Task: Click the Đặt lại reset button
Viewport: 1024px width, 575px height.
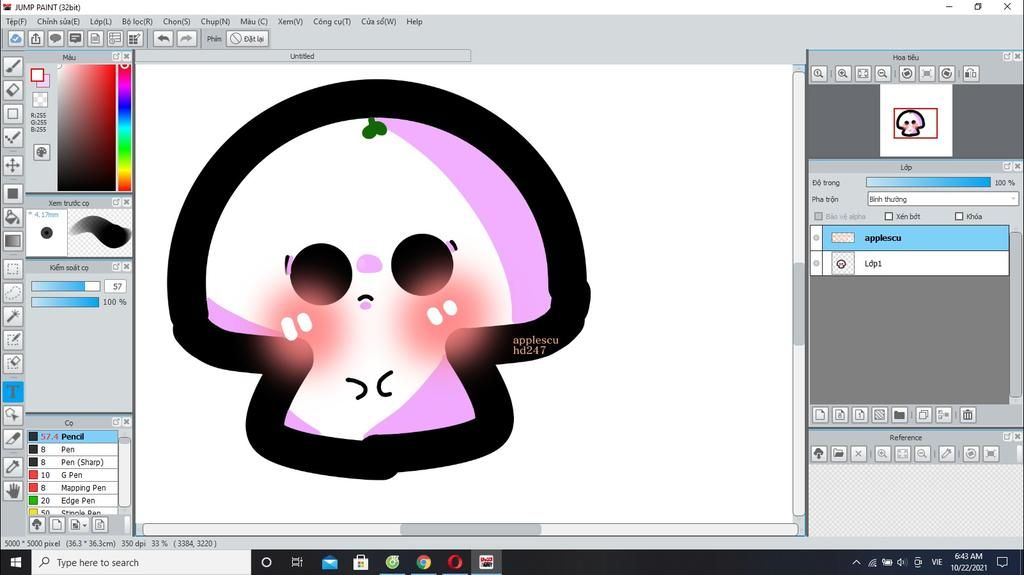Action: pyautogui.click(x=248, y=39)
